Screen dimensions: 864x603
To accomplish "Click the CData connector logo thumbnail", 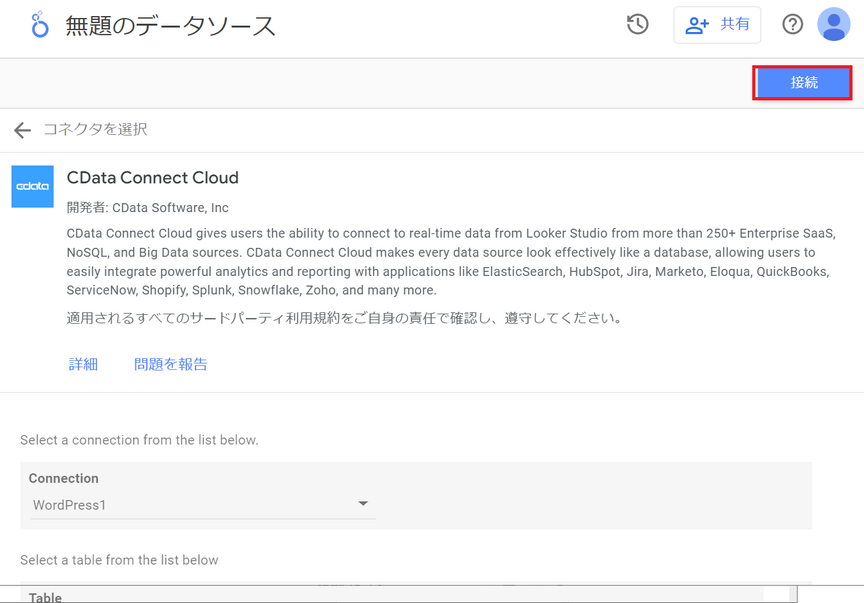I will (33, 186).
